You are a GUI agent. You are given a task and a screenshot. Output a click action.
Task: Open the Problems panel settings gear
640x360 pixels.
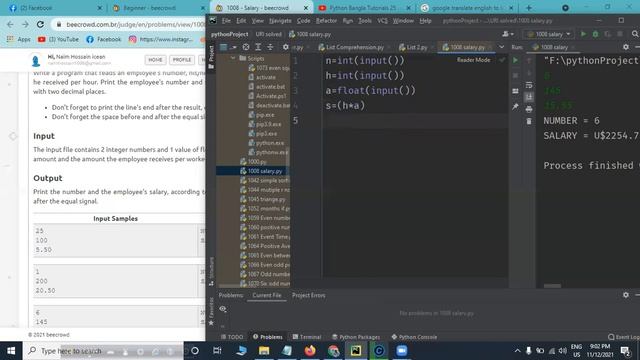tap(626, 295)
